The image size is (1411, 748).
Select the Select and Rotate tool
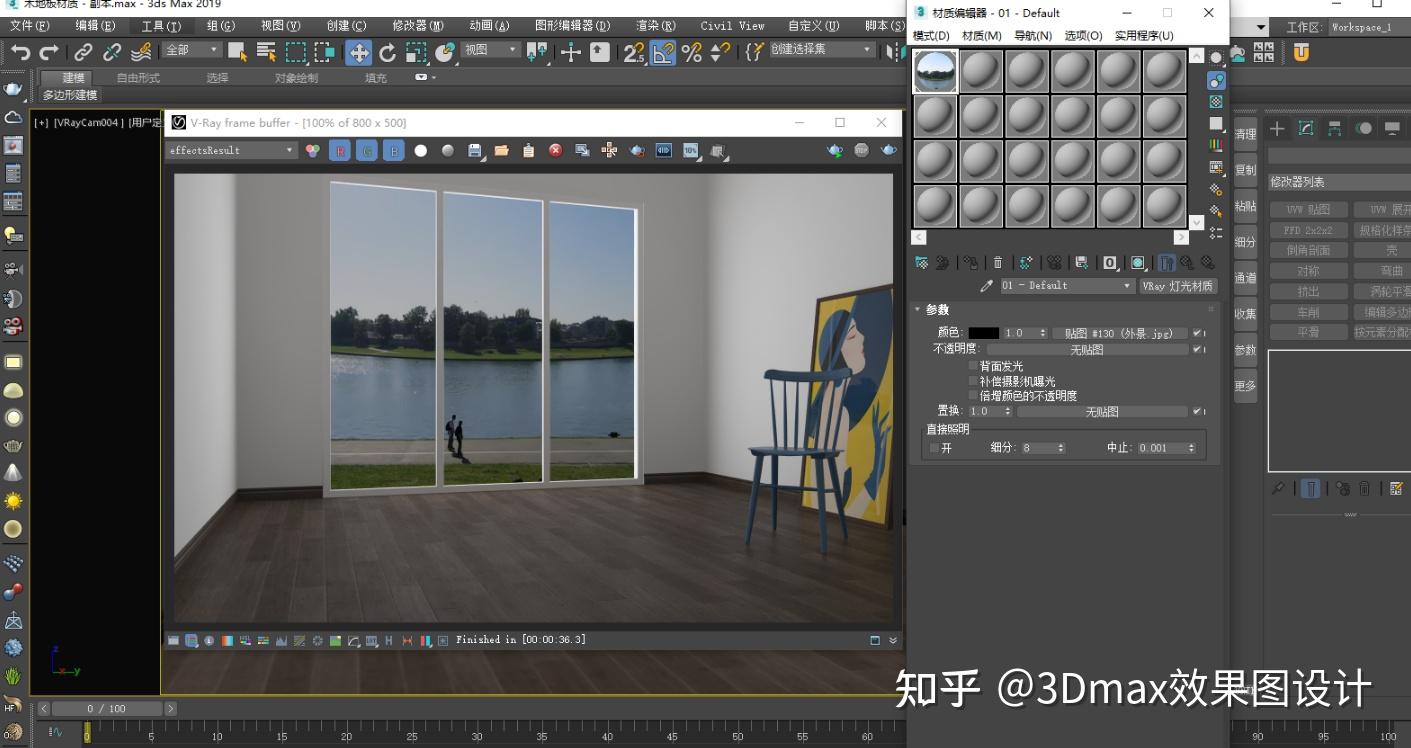[384, 53]
